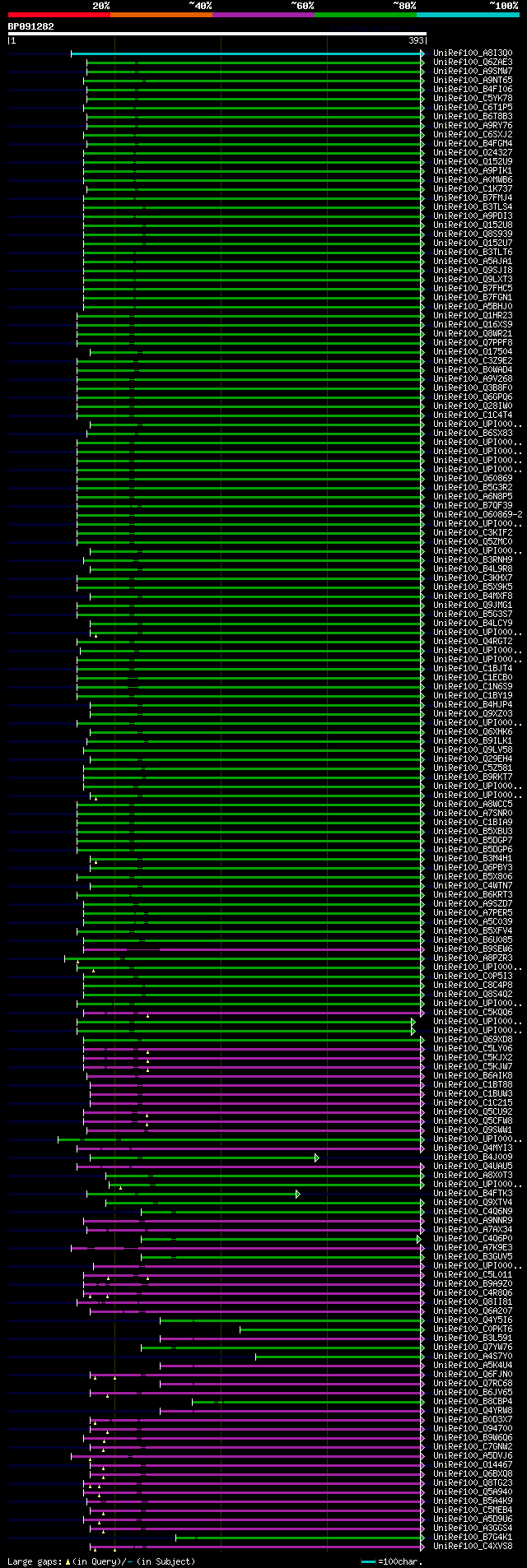The height and width of the screenshot is (1568, 527).
Task: Click the BP091282 query name
Action: (x=31, y=26)
